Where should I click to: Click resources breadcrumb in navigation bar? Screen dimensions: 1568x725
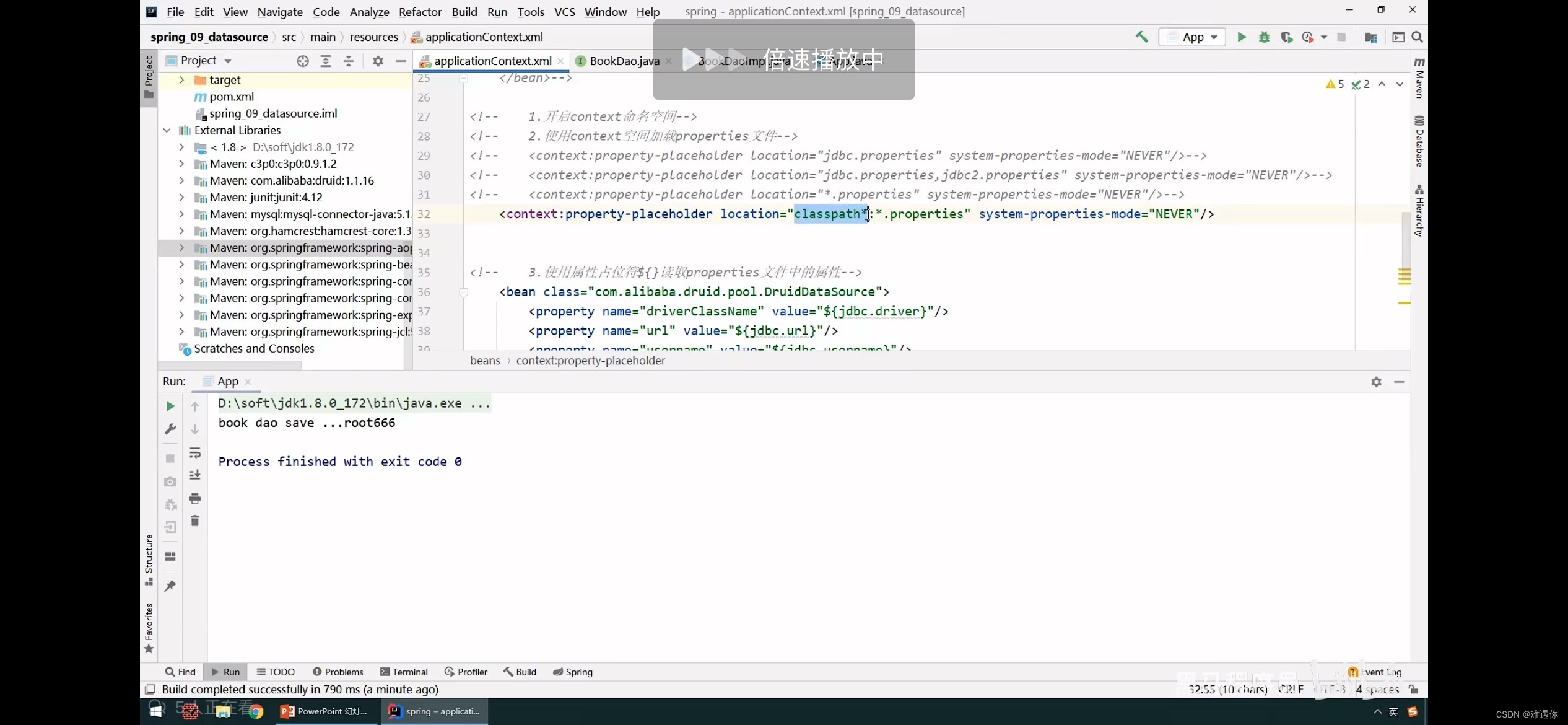(x=373, y=37)
